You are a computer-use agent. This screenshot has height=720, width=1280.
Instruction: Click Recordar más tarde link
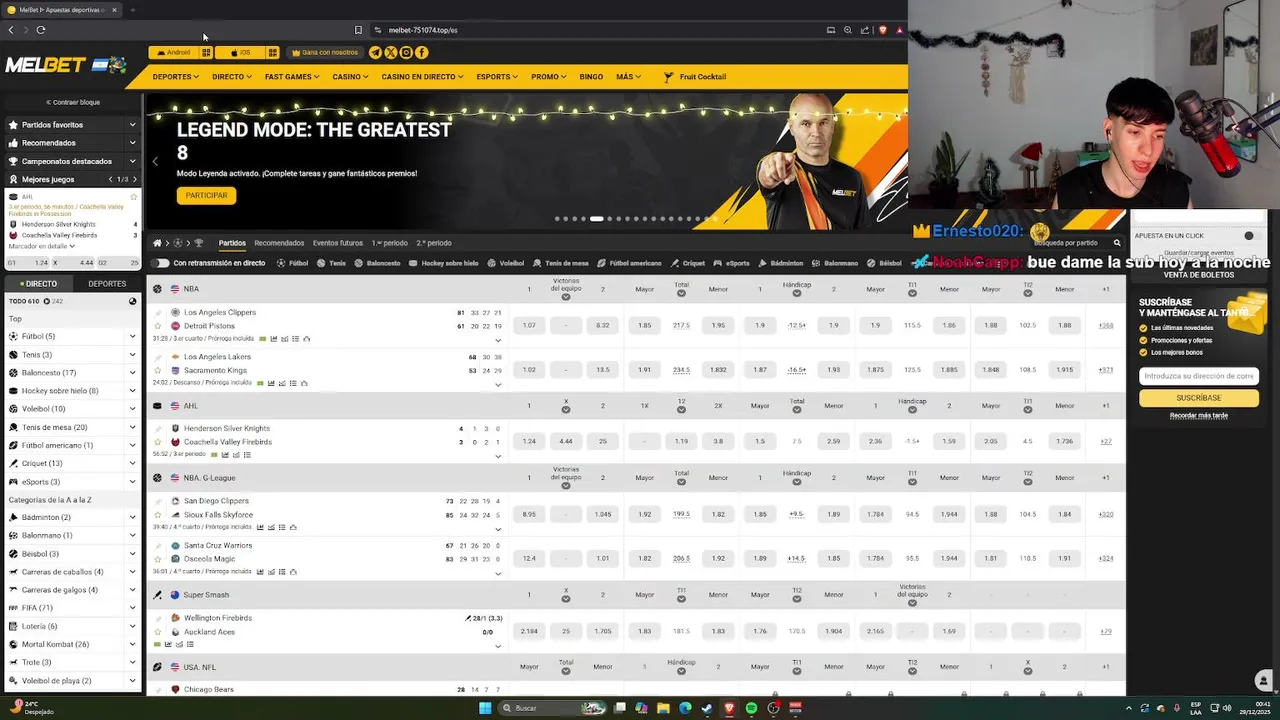tap(1198, 415)
